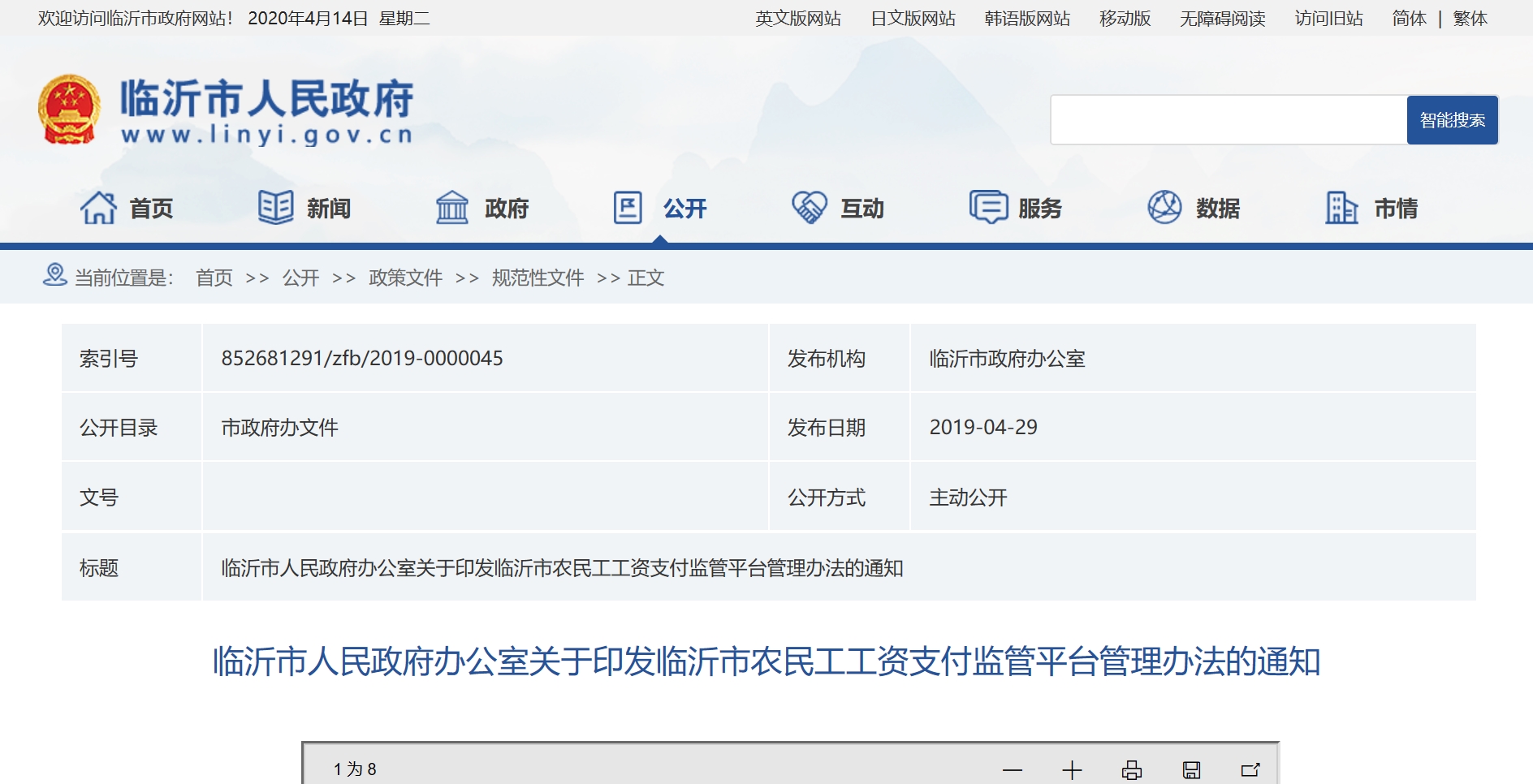The image size is (1533, 784).
Task: Click the 文号 label cell
Action: point(132,497)
